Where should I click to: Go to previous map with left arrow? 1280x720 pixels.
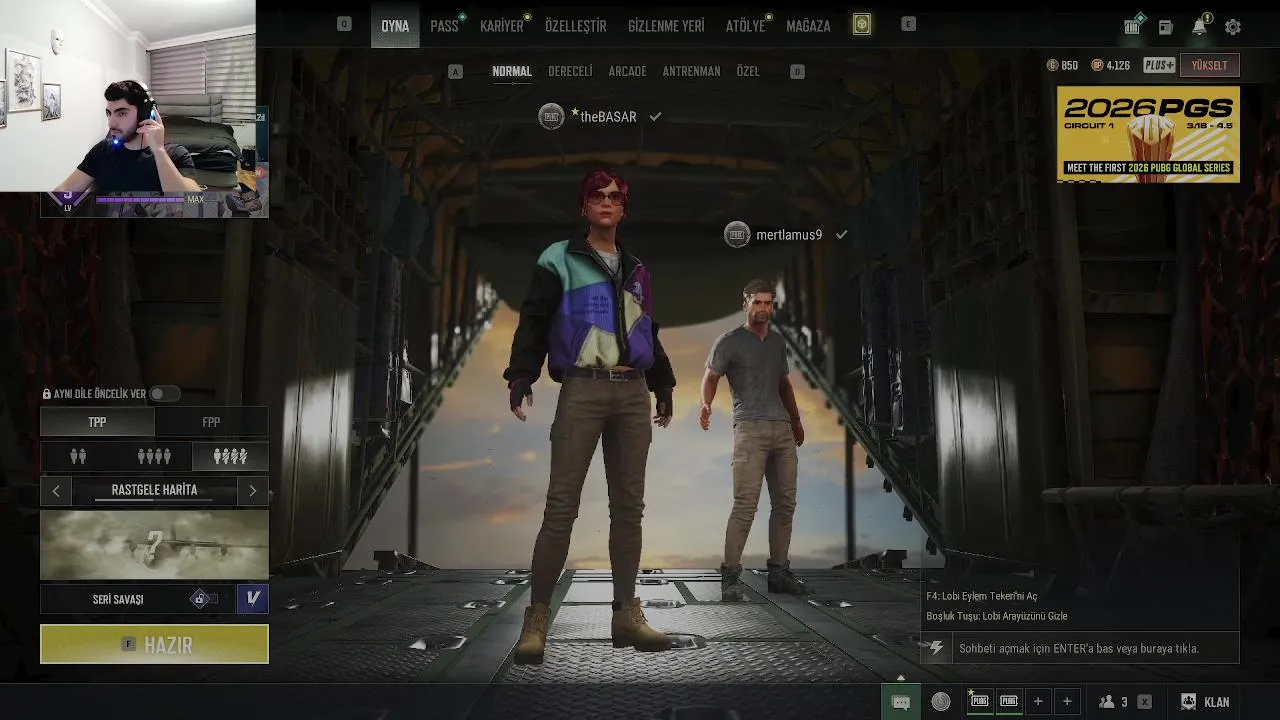click(56, 490)
